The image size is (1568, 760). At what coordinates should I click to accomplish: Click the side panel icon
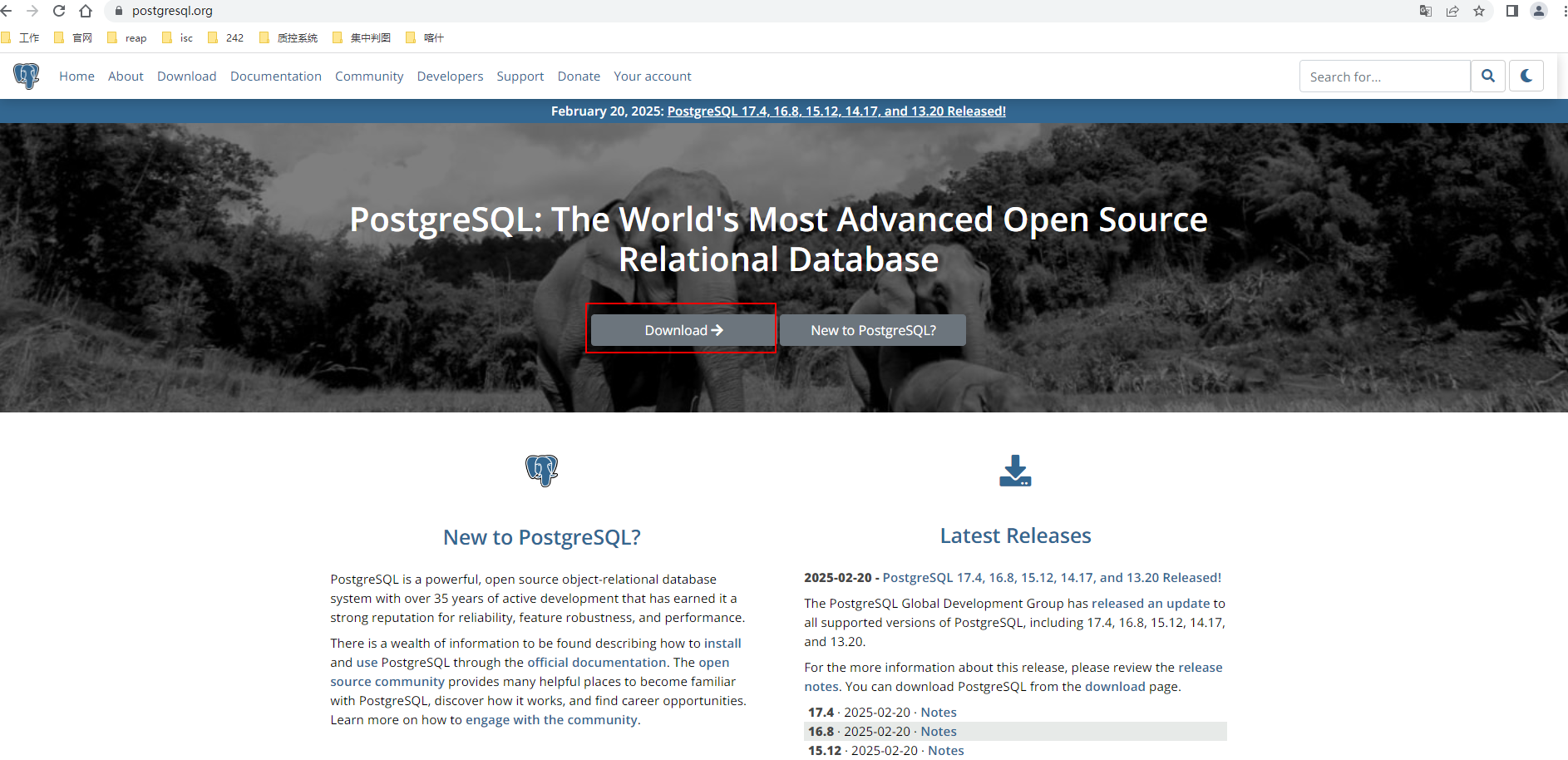coord(1509,11)
